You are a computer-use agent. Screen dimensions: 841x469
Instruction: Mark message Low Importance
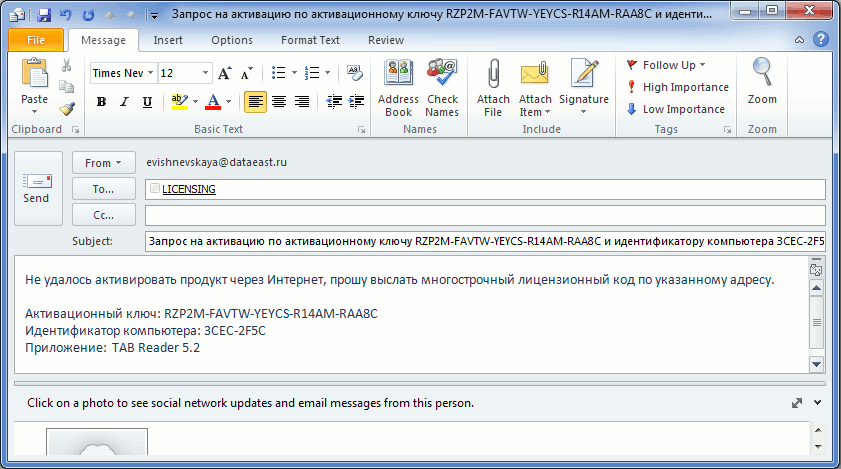(x=675, y=109)
